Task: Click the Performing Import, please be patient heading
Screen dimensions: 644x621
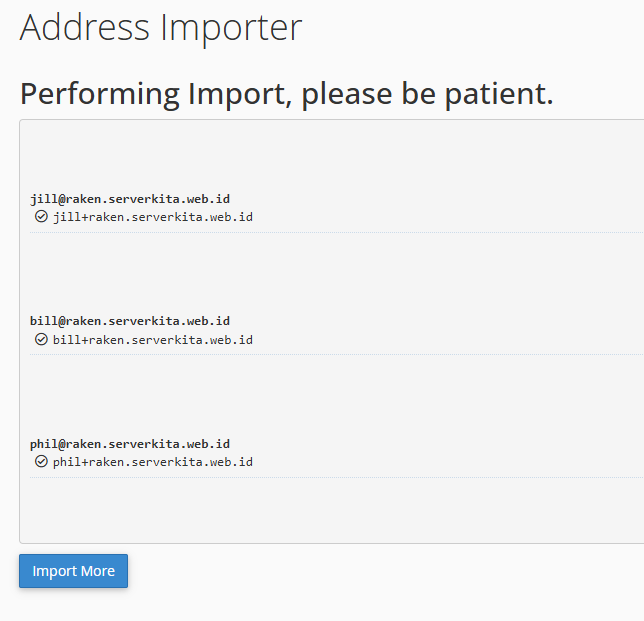Action: [287, 94]
